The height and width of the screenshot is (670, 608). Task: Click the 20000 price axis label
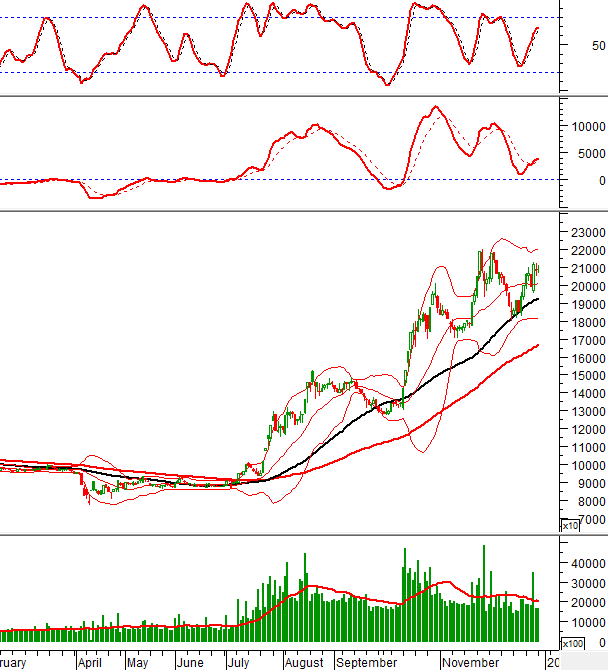585,287
